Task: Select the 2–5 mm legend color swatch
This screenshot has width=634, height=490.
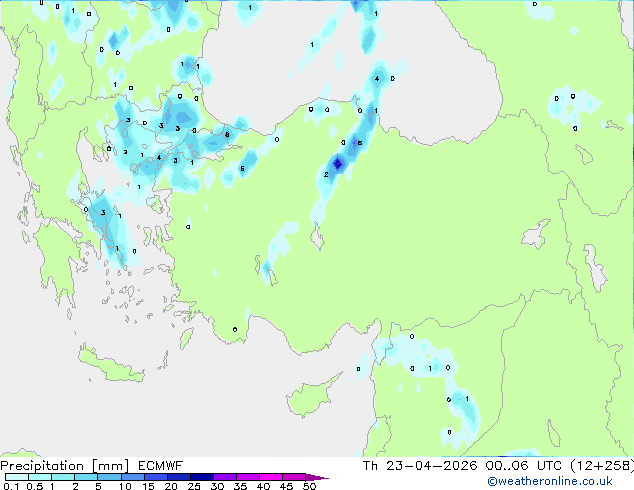Action: (x=86, y=477)
